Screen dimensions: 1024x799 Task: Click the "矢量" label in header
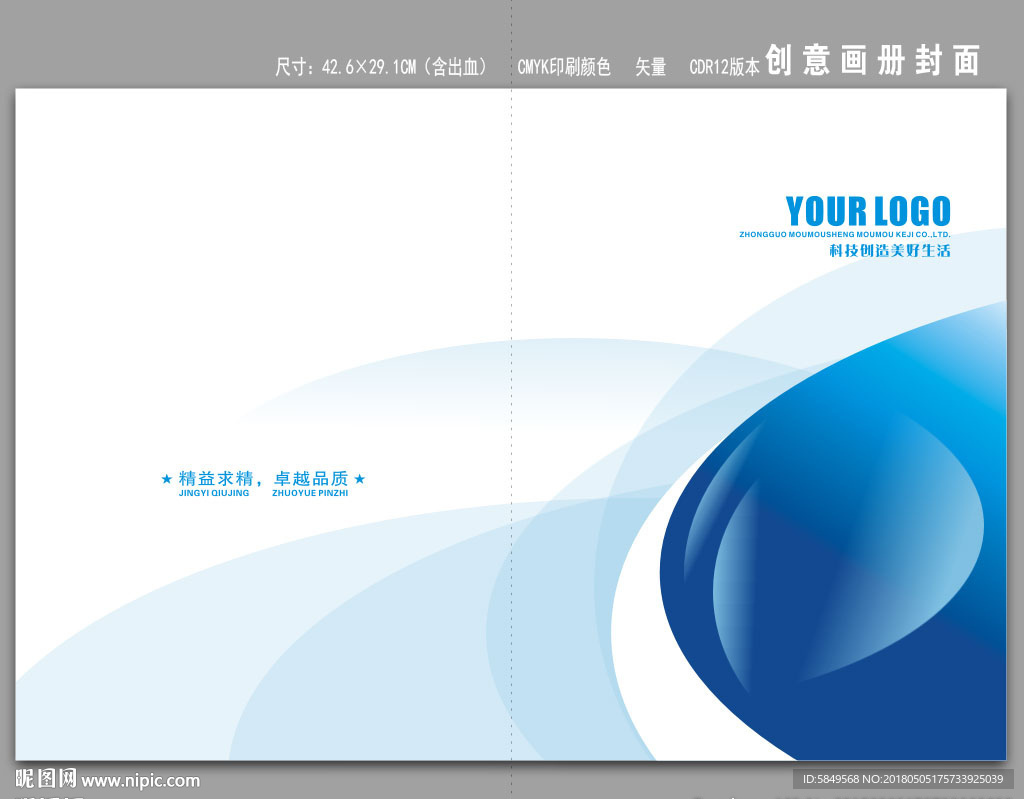(x=650, y=67)
